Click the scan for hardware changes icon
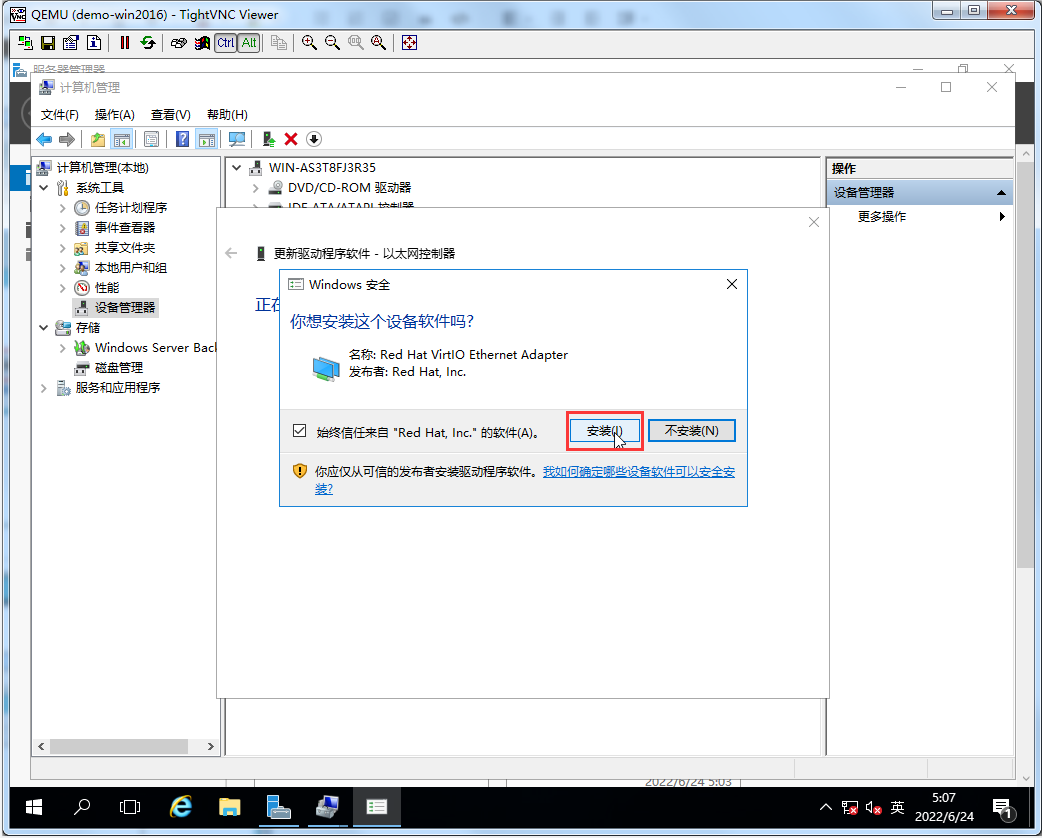The image size is (1042, 838). pos(237,139)
